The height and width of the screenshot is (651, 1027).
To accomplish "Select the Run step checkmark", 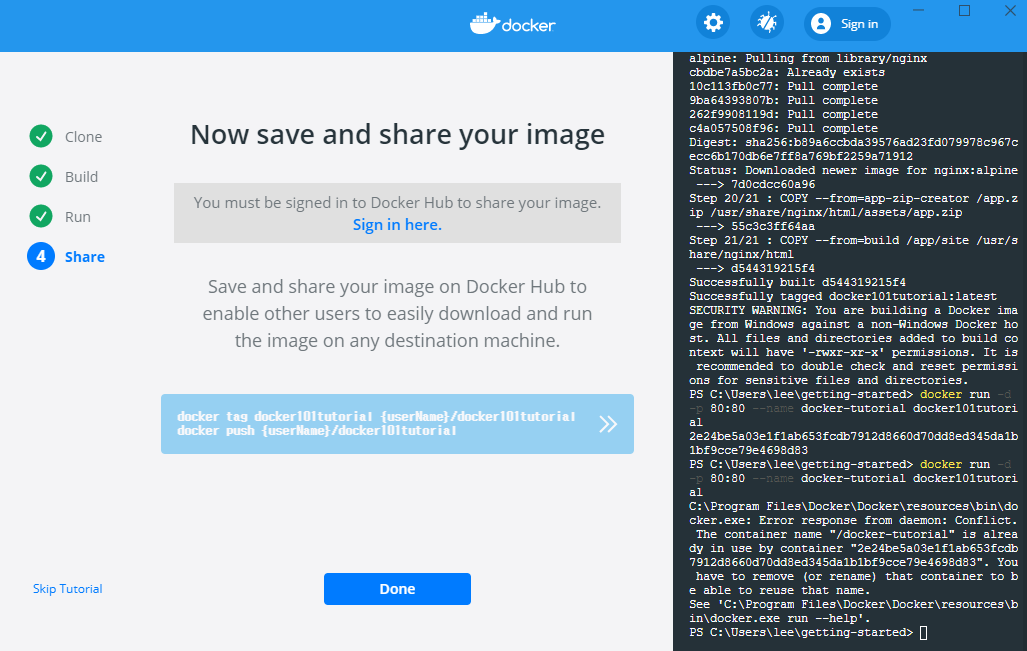I will 41,216.
